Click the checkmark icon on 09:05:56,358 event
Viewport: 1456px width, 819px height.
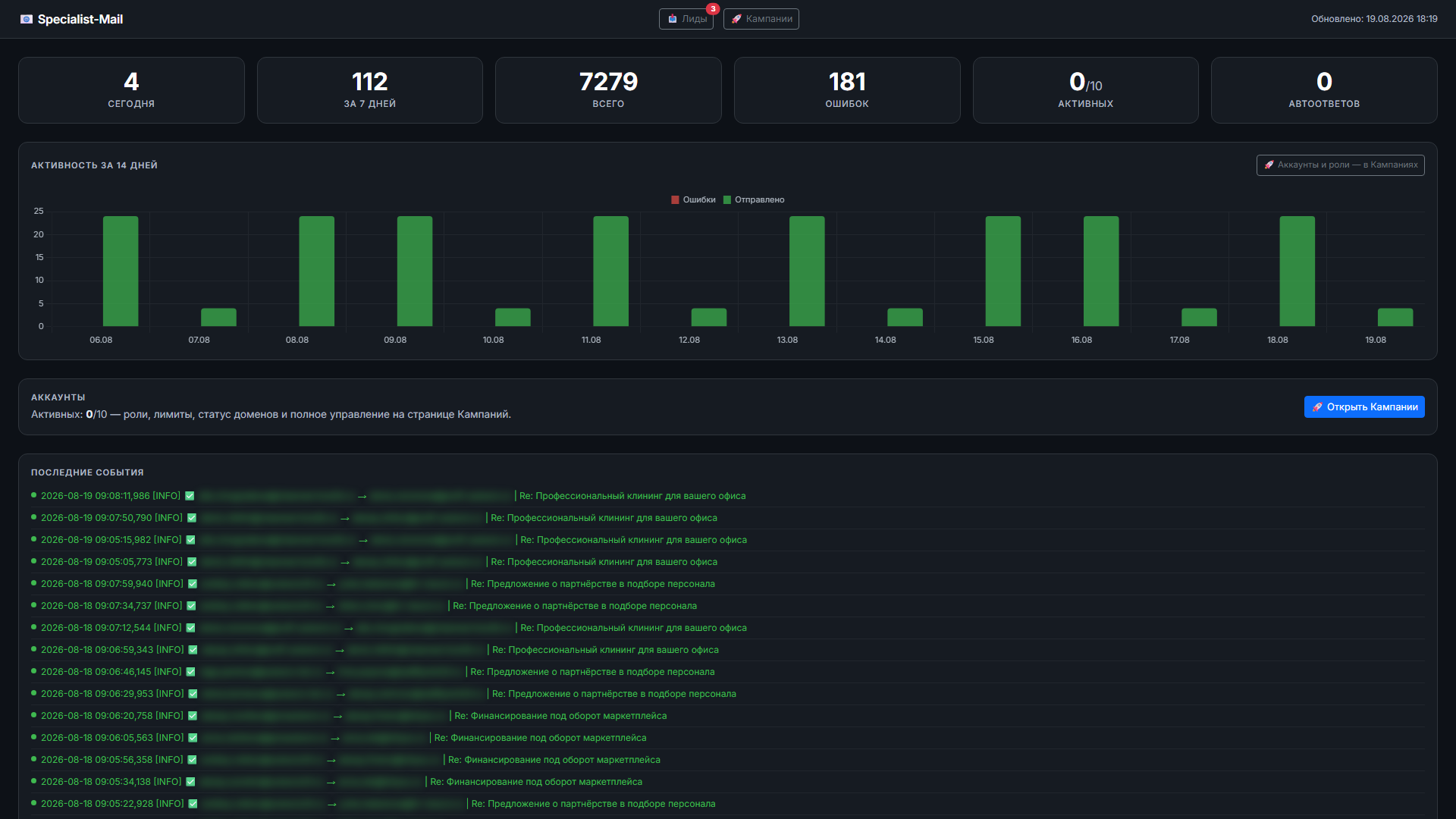point(192,760)
